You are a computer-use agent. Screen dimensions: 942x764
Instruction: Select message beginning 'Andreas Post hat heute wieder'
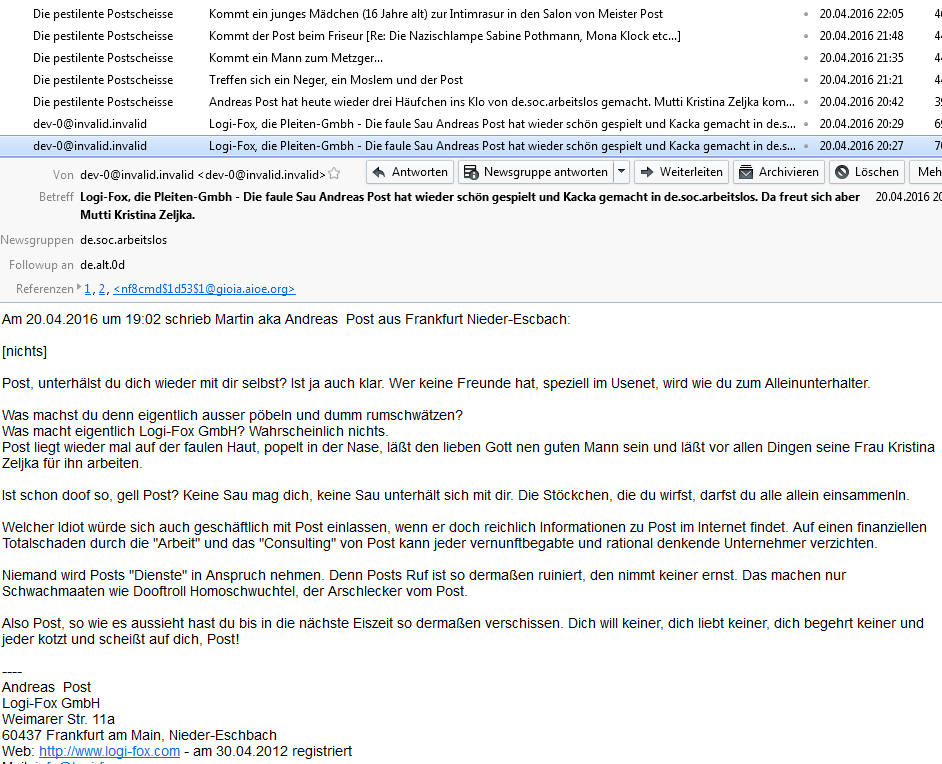coord(471,102)
